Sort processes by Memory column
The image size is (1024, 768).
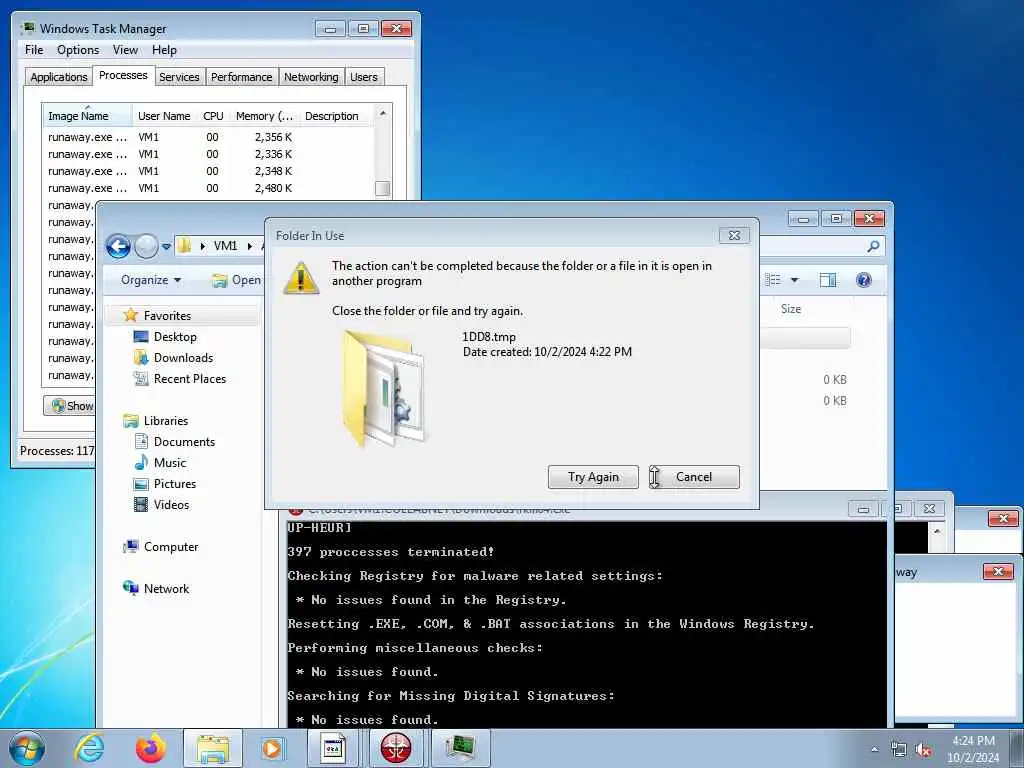(x=264, y=116)
